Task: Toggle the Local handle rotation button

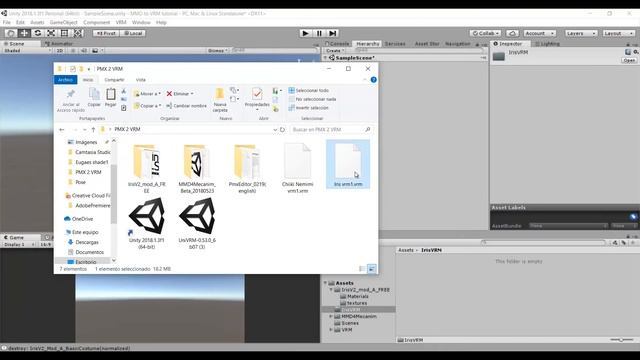Action: [x=133, y=33]
